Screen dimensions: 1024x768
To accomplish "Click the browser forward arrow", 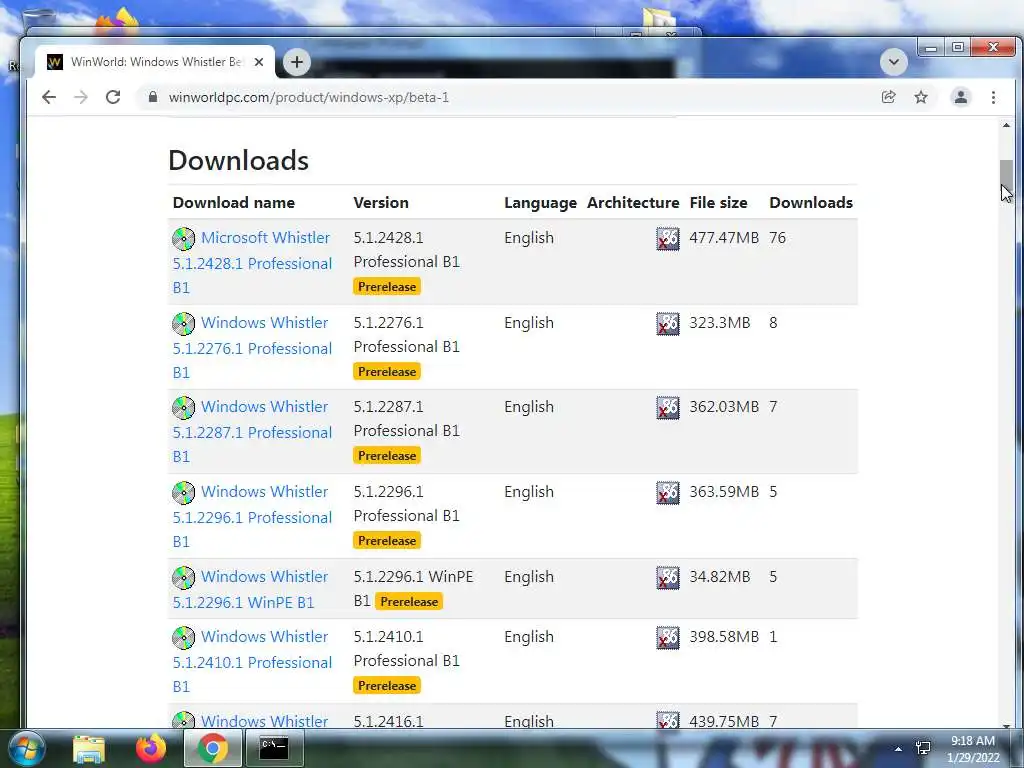I will coord(81,97).
